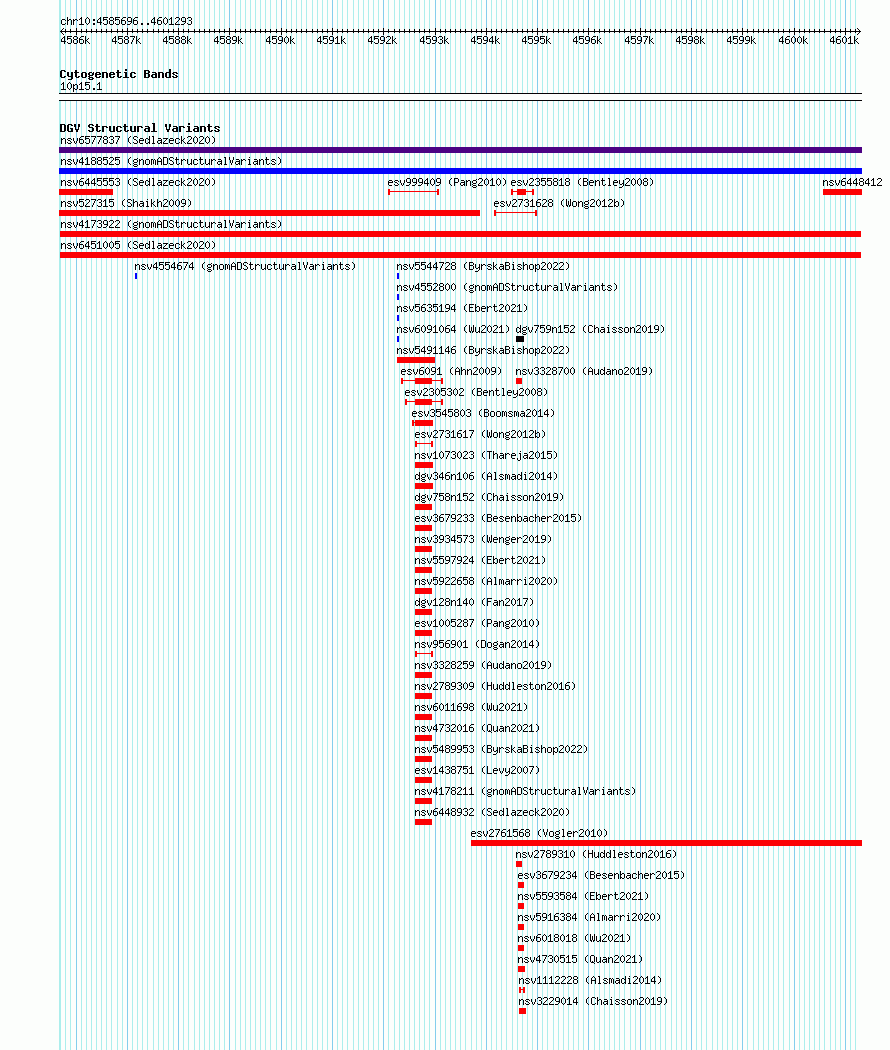Click esv2305302 (Bentley2008) label
890x1050 pixels.
[x=476, y=392]
